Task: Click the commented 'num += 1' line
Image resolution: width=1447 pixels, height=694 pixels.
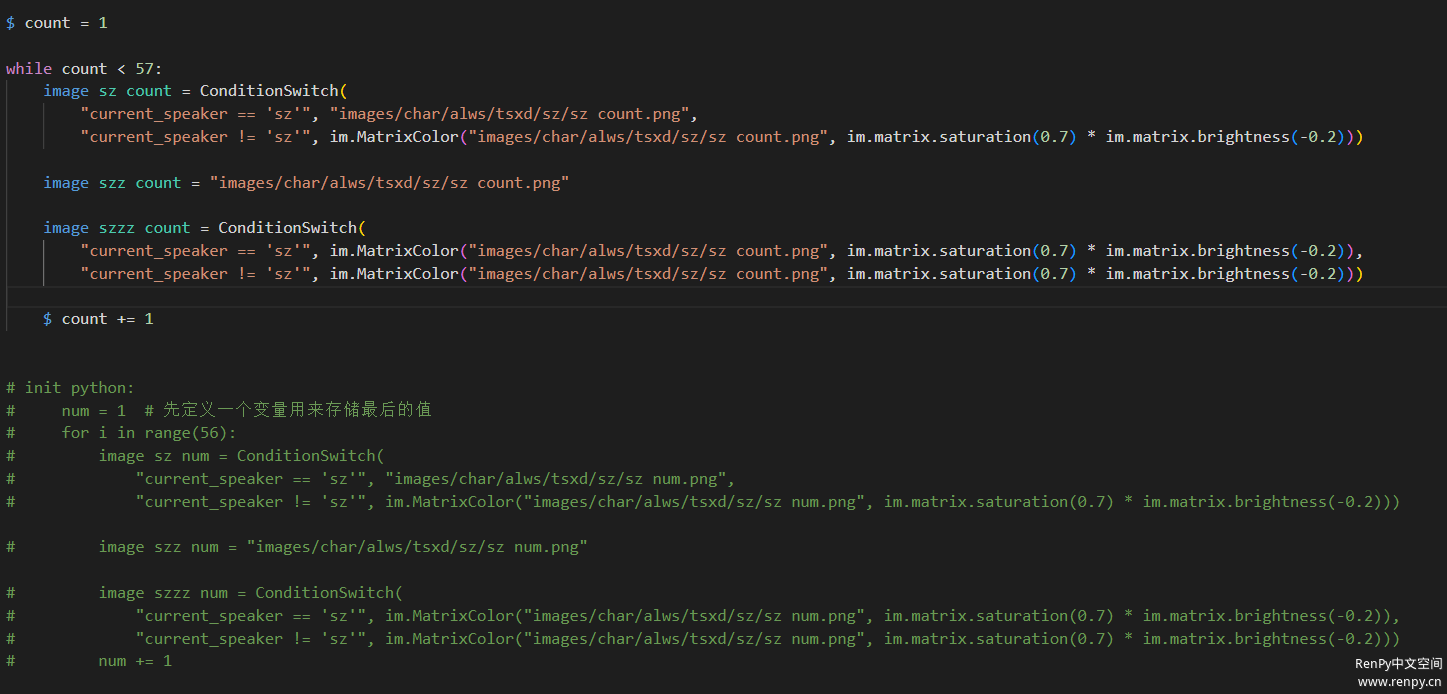Action: [x=135, y=661]
